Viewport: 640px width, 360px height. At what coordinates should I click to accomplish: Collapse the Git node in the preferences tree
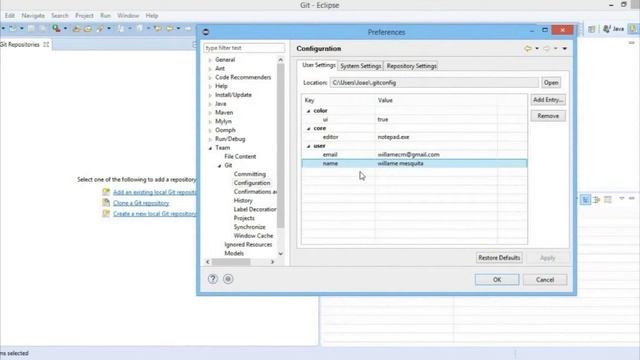[220, 166]
